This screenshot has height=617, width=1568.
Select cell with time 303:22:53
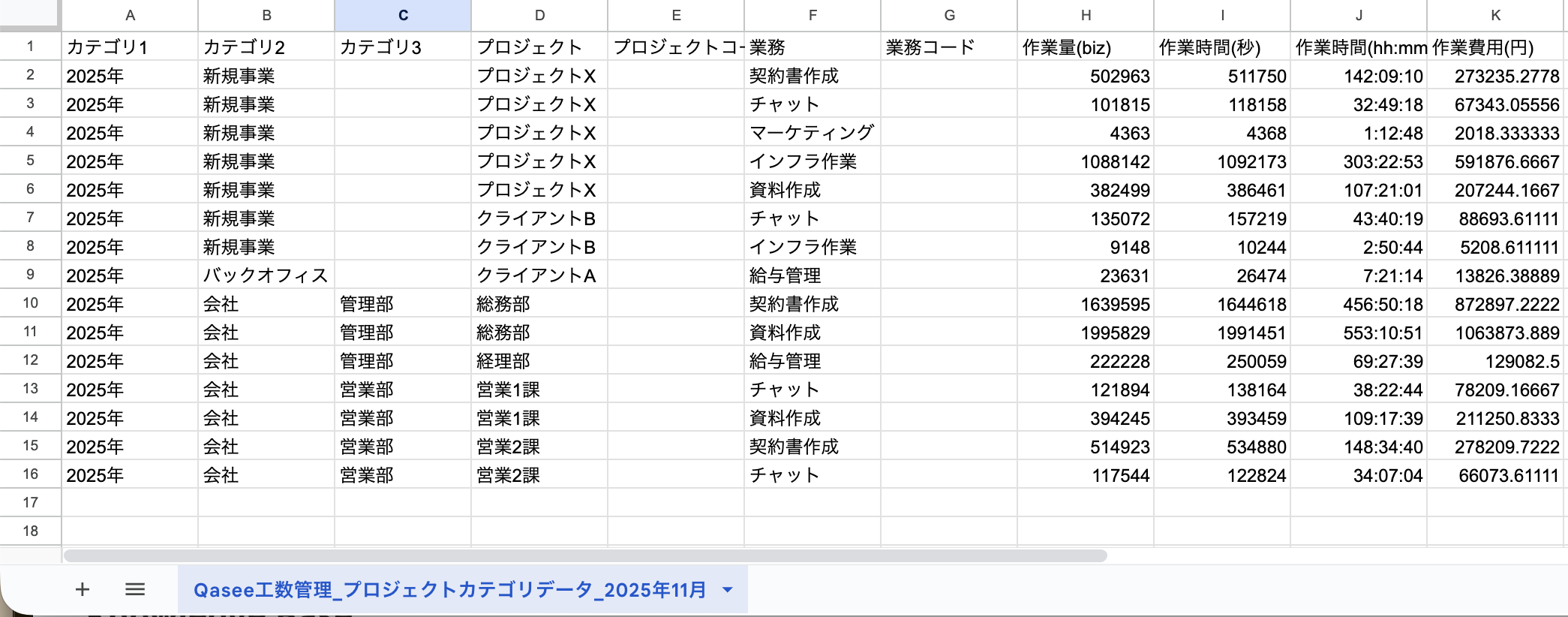click(1359, 161)
